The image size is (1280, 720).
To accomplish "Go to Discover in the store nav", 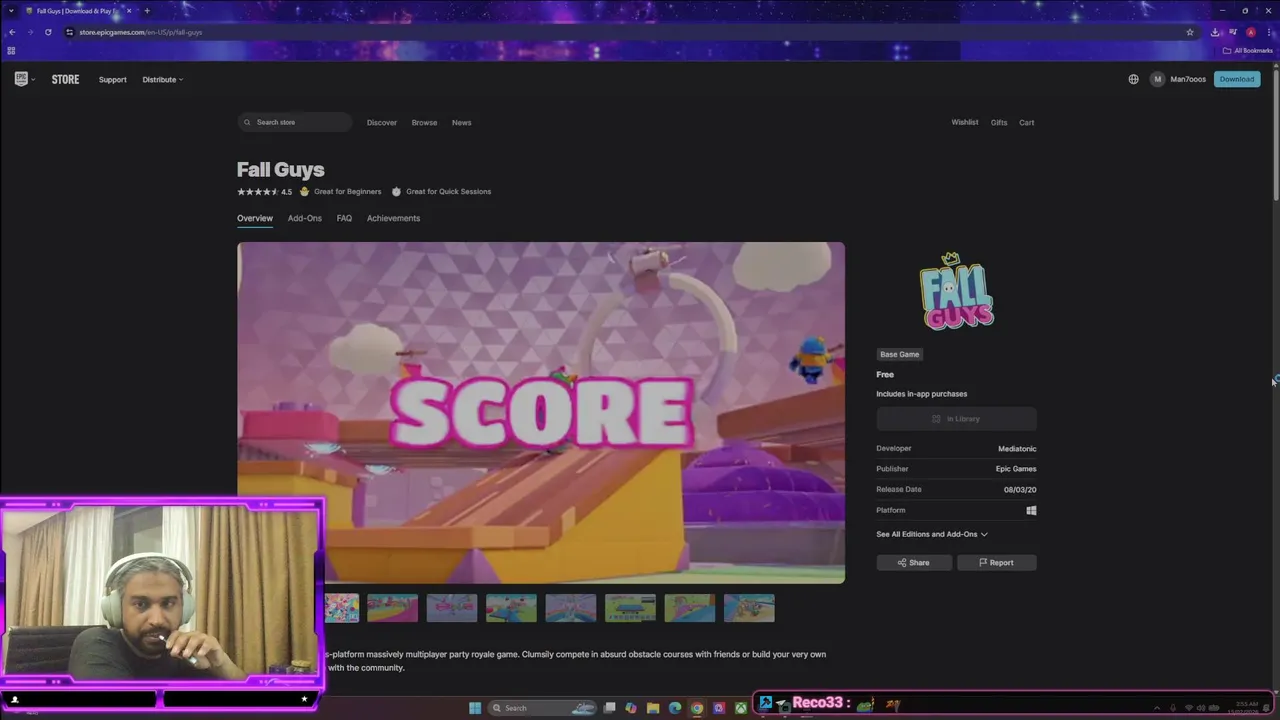I will click(x=382, y=122).
